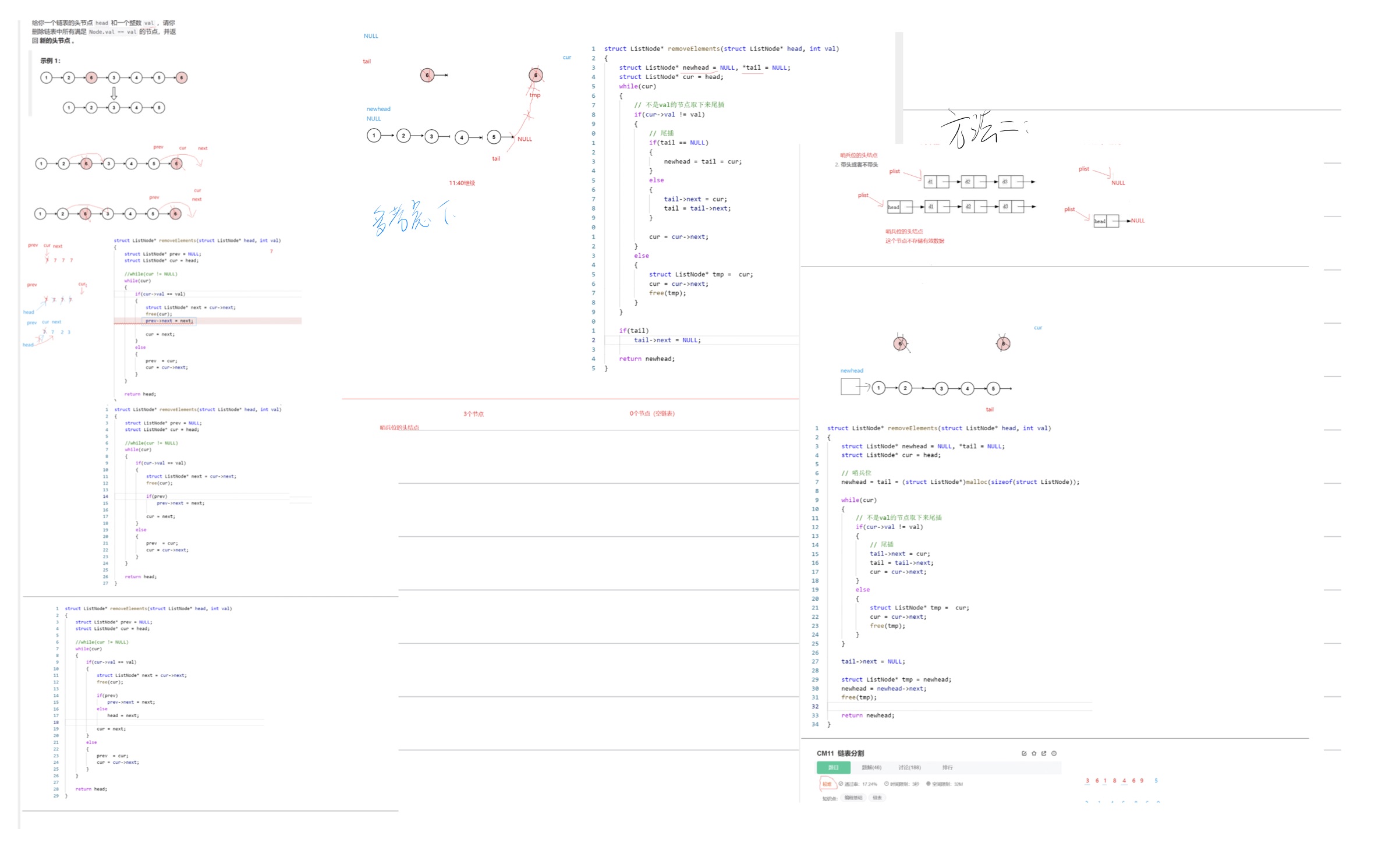Click the clock icon before 时间限制
1389x868 pixels.
[887, 784]
